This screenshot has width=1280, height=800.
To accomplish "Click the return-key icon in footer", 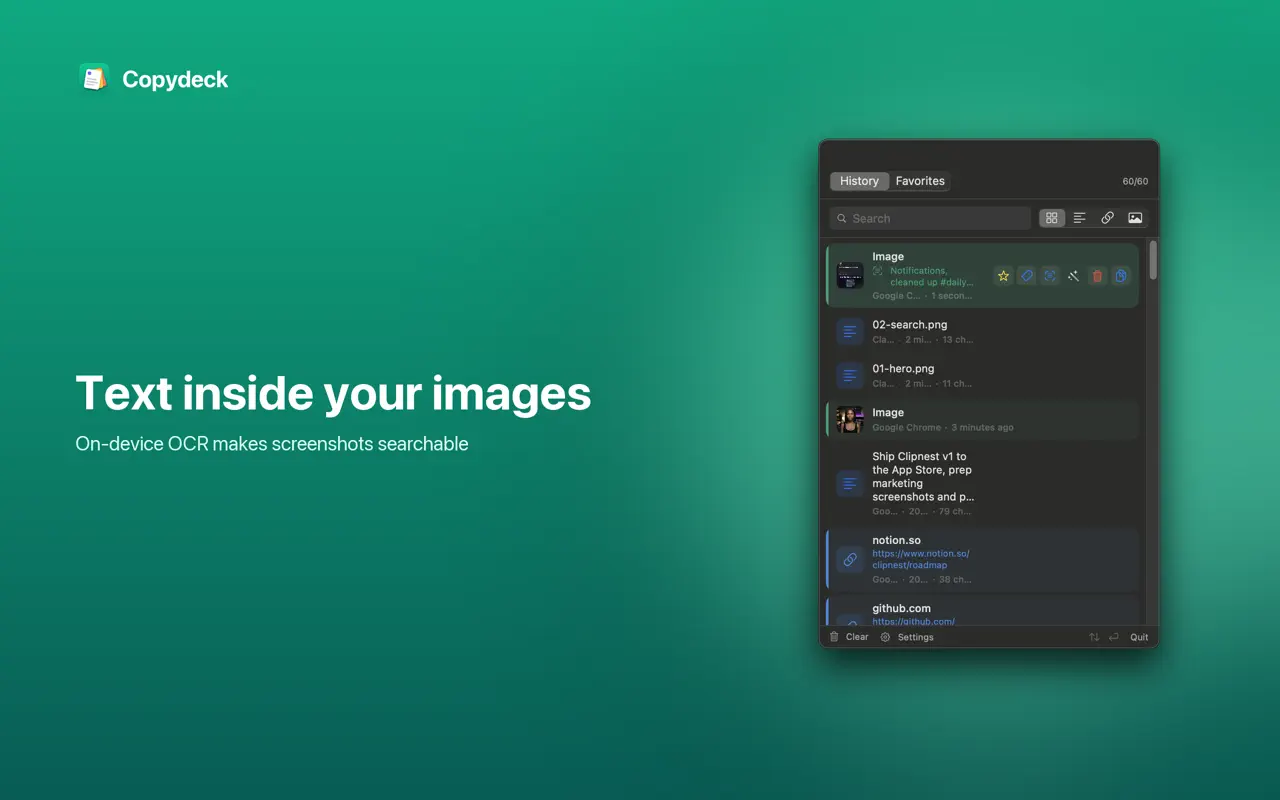I will [x=1114, y=637].
